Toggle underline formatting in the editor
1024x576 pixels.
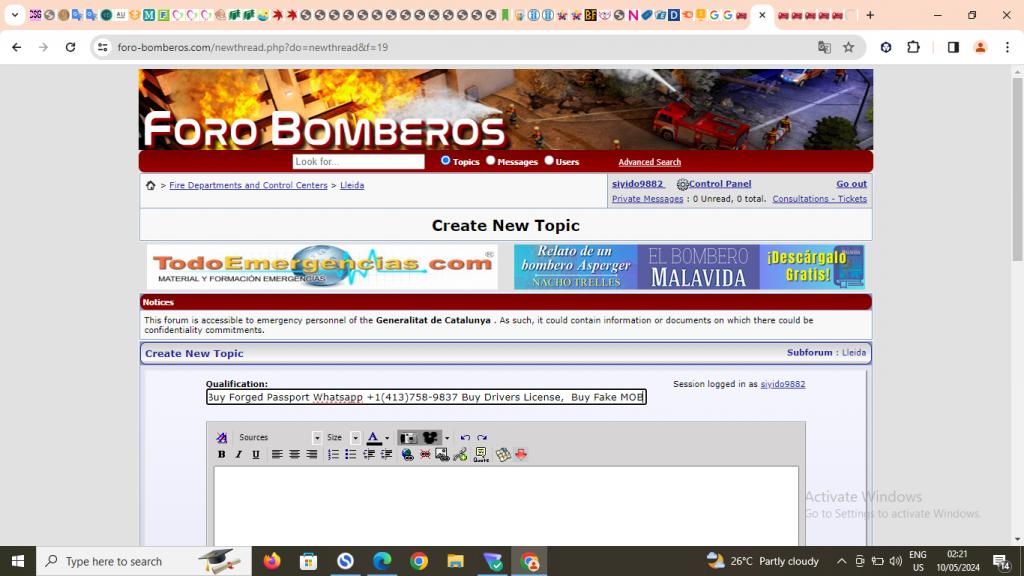click(255, 455)
